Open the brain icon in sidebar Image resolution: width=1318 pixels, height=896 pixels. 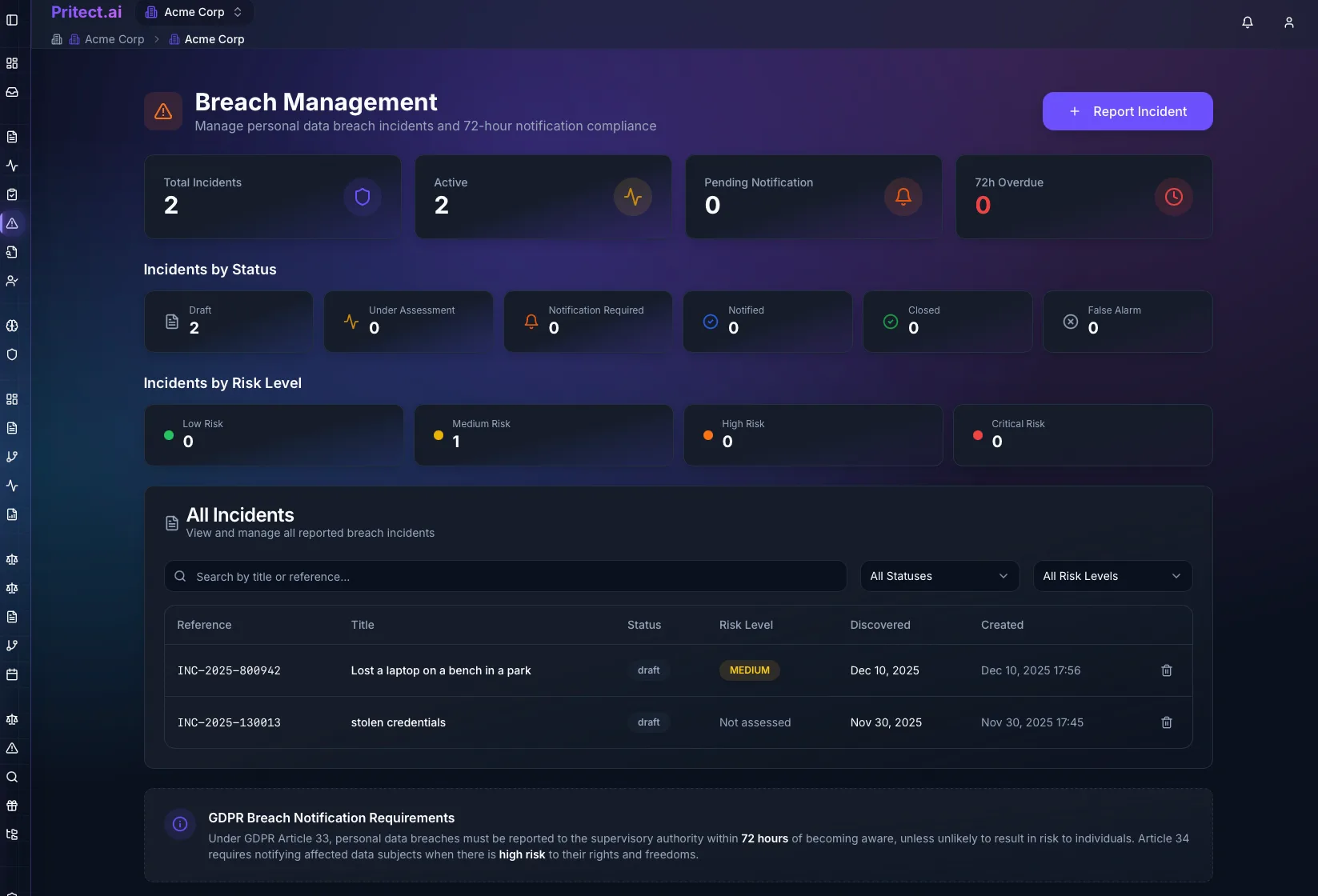tap(12, 326)
